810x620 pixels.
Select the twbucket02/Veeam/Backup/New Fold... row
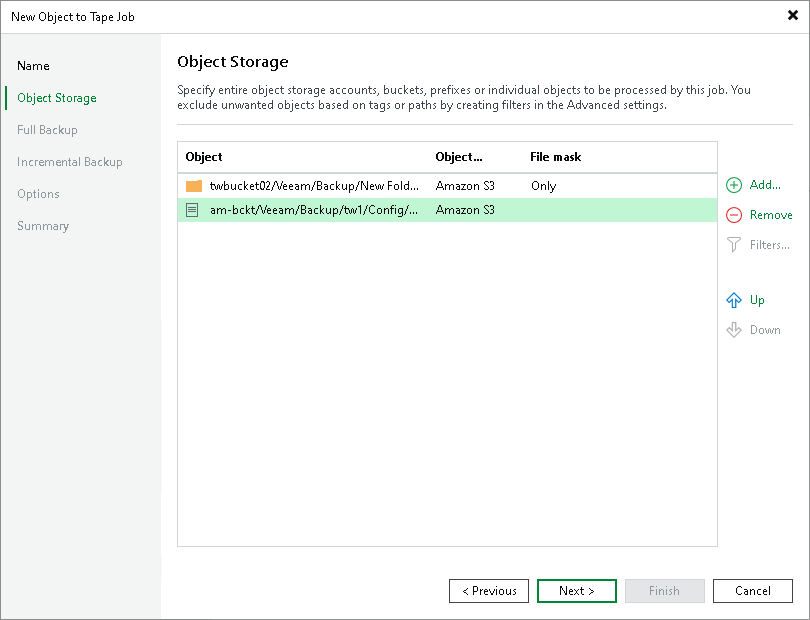tap(447, 186)
